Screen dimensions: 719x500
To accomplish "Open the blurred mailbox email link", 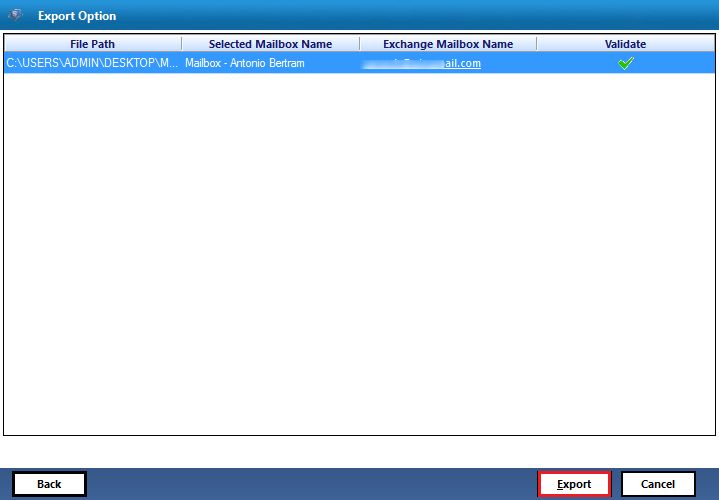I will pyautogui.click(x=421, y=63).
